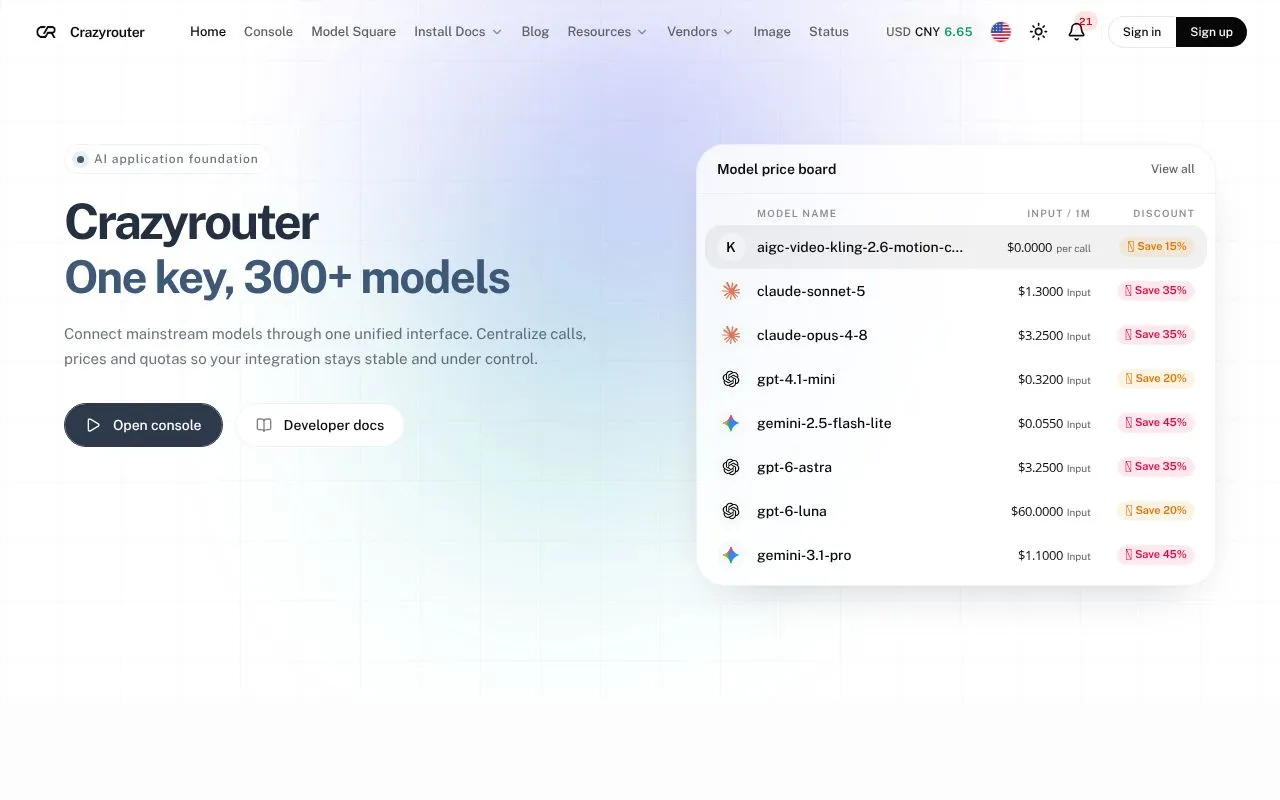The image size is (1280, 800).
Task: Click the AI application foundation badge
Action: [167, 159]
